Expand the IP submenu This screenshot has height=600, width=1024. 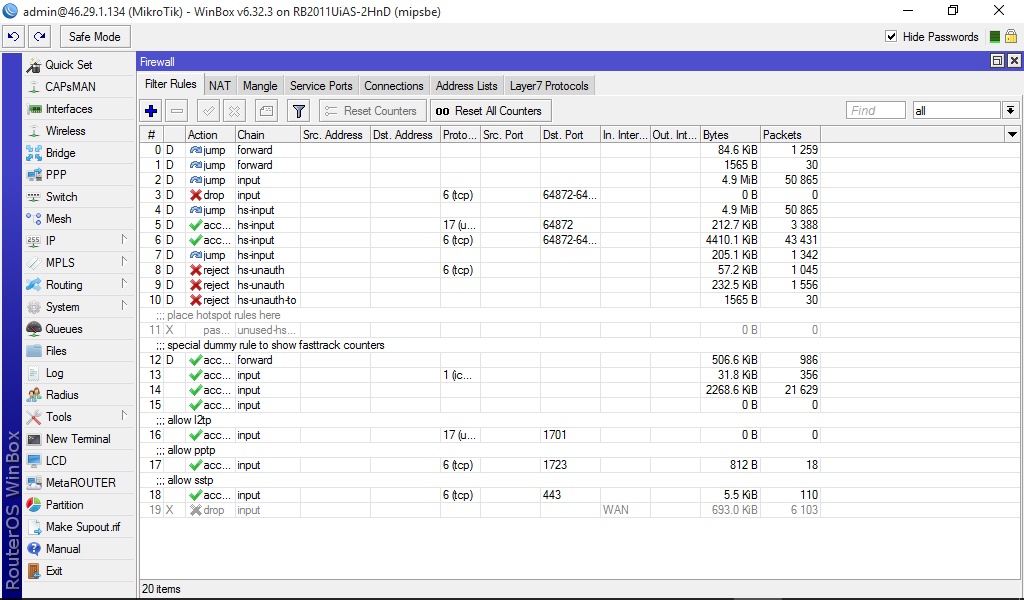pyautogui.click(x=78, y=240)
